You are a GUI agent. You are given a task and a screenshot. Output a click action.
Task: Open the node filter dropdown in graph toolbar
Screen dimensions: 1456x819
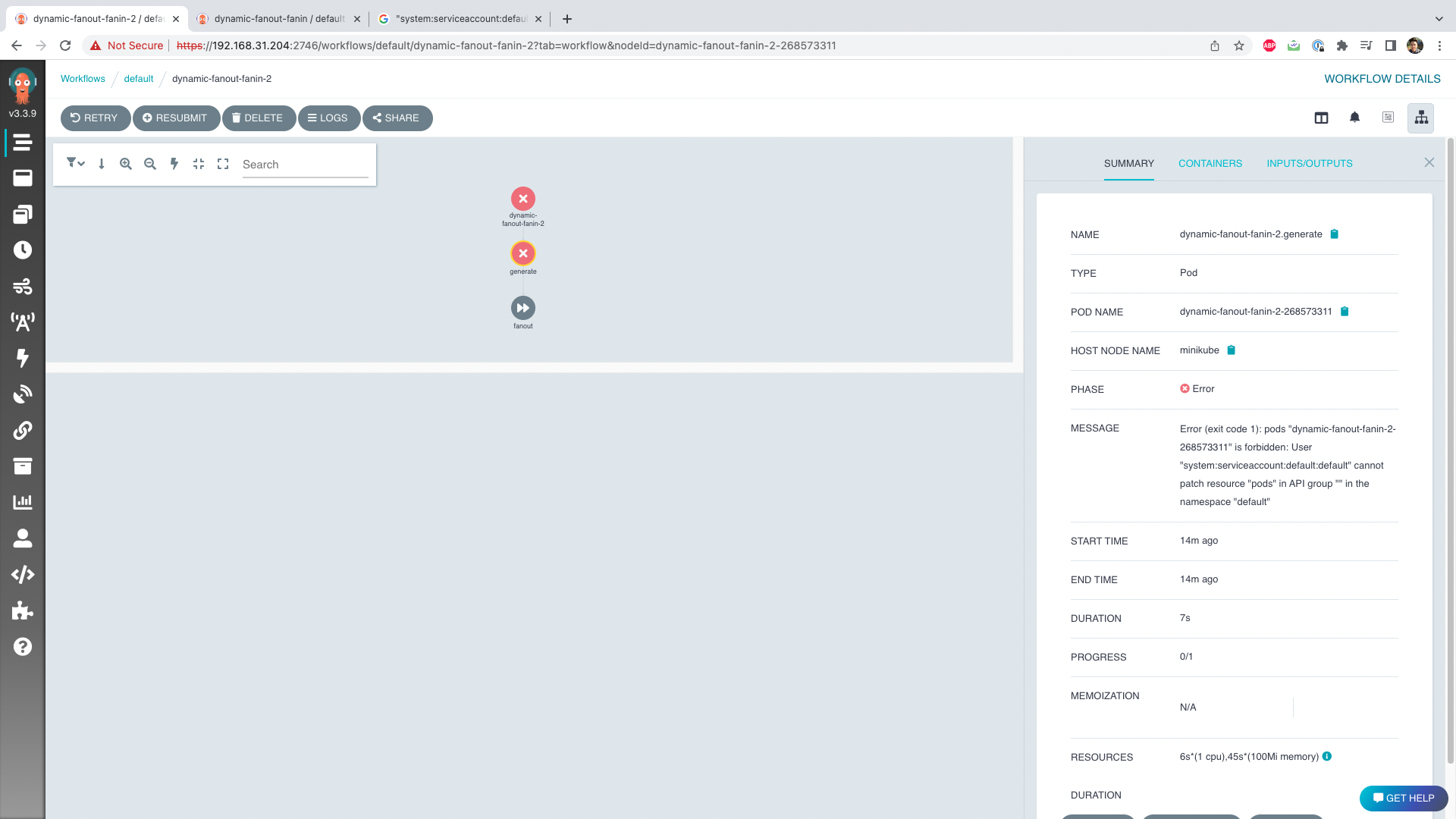pos(75,163)
